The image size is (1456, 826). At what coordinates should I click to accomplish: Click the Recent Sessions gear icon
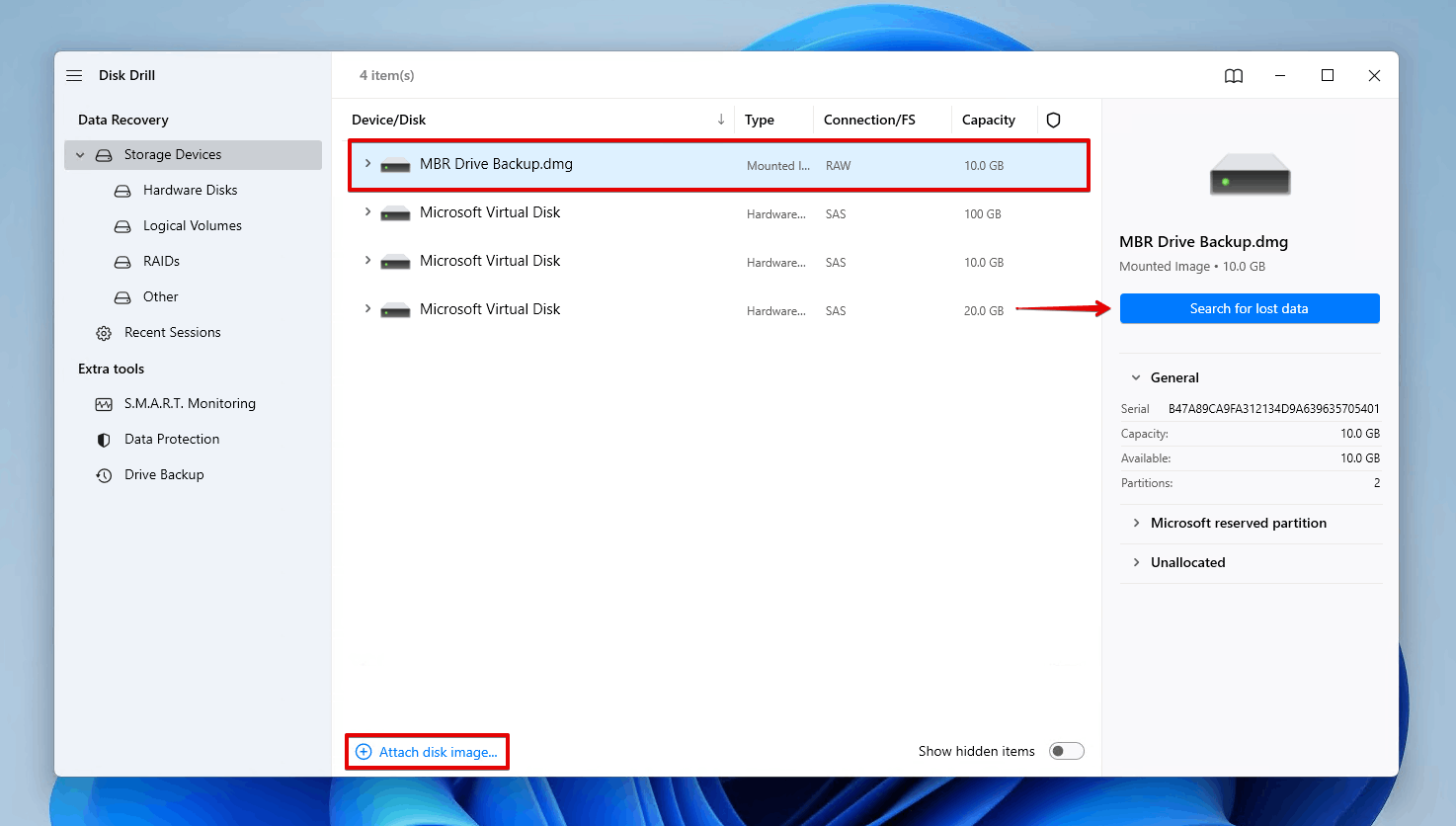click(x=104, y=333)
